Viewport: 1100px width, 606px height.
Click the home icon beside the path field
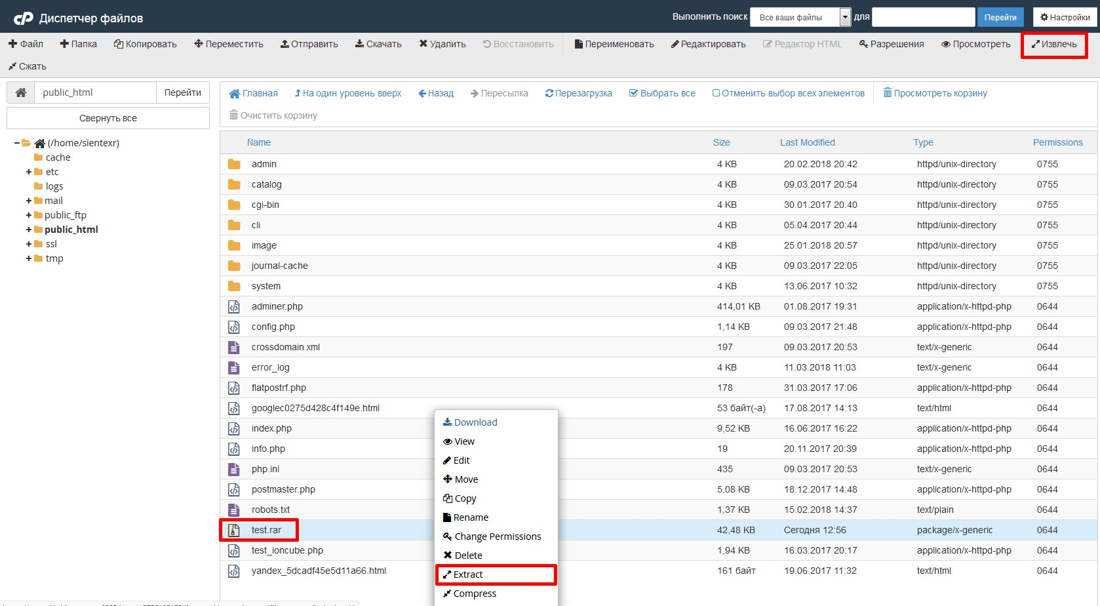[20, 93]
